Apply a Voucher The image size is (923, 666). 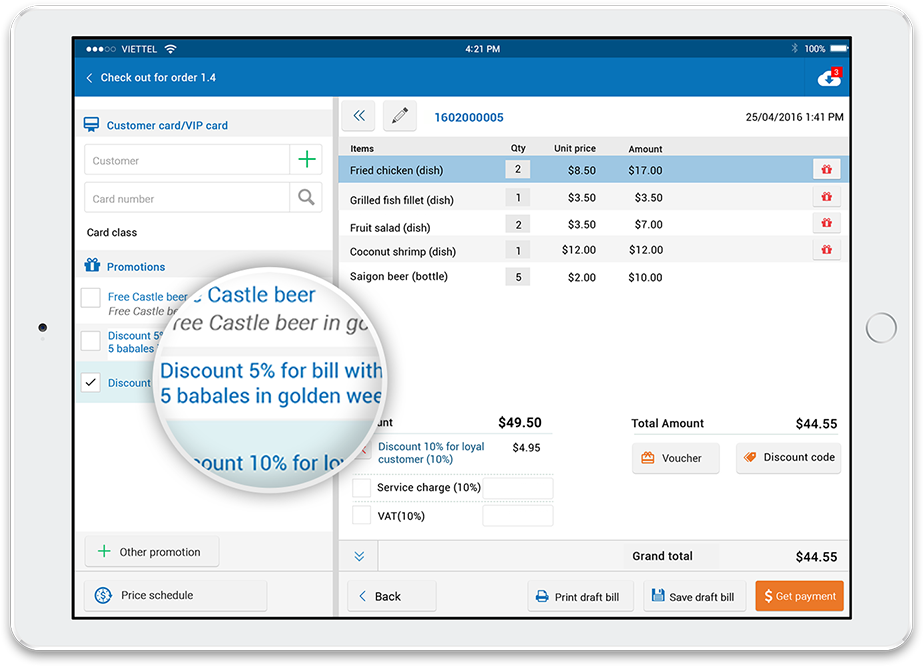pos(676,458)
